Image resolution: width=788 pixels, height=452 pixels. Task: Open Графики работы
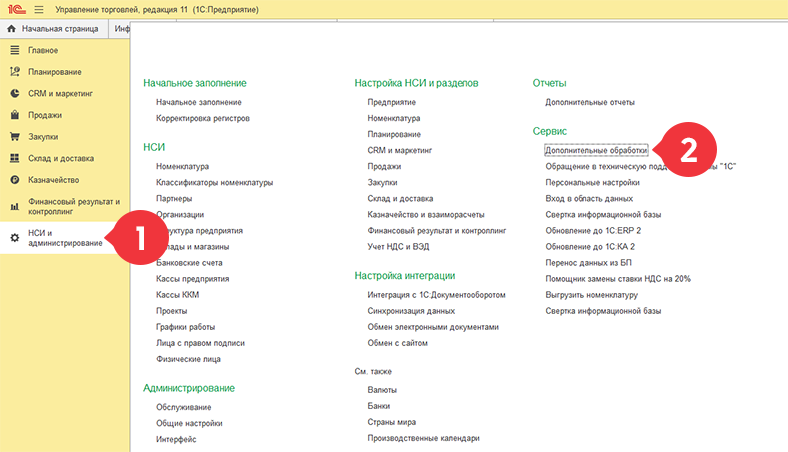(x=185, y=327)
